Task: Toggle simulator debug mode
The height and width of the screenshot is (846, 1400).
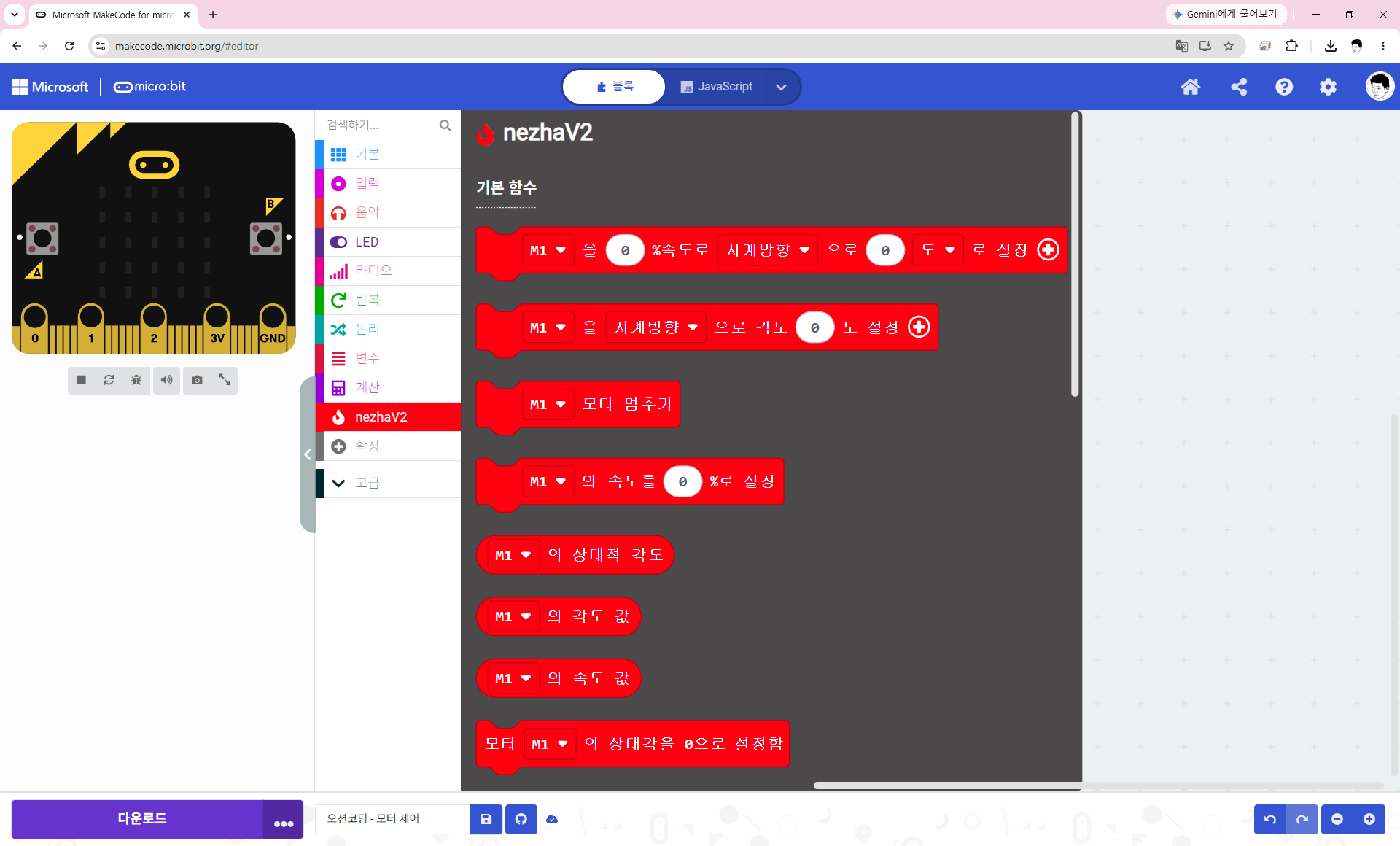Action: tap(136, 380)
